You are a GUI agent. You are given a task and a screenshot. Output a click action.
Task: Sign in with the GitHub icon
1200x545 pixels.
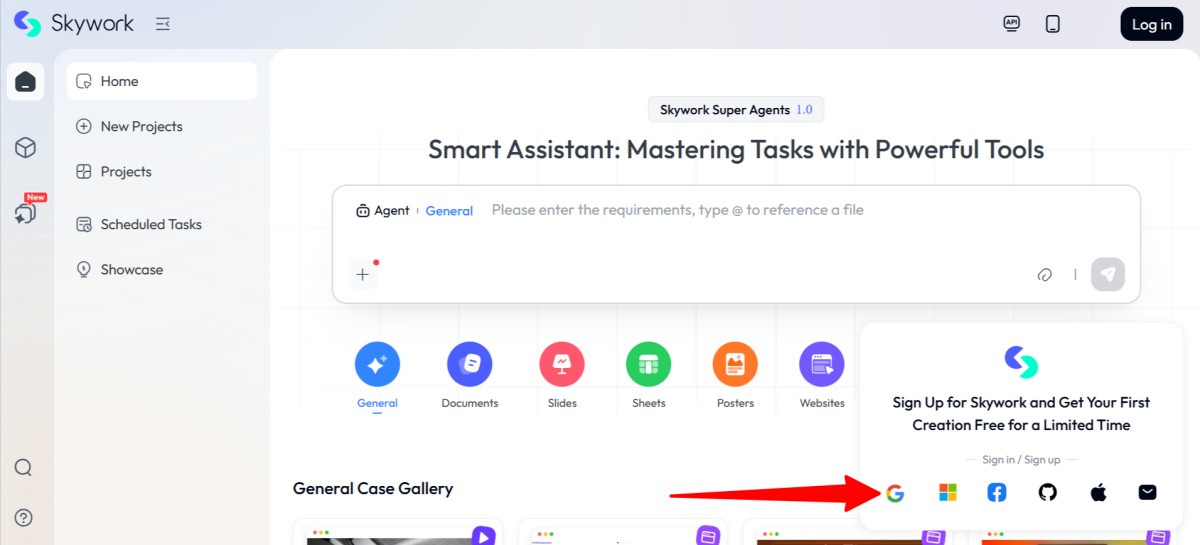coord(1047,492)
